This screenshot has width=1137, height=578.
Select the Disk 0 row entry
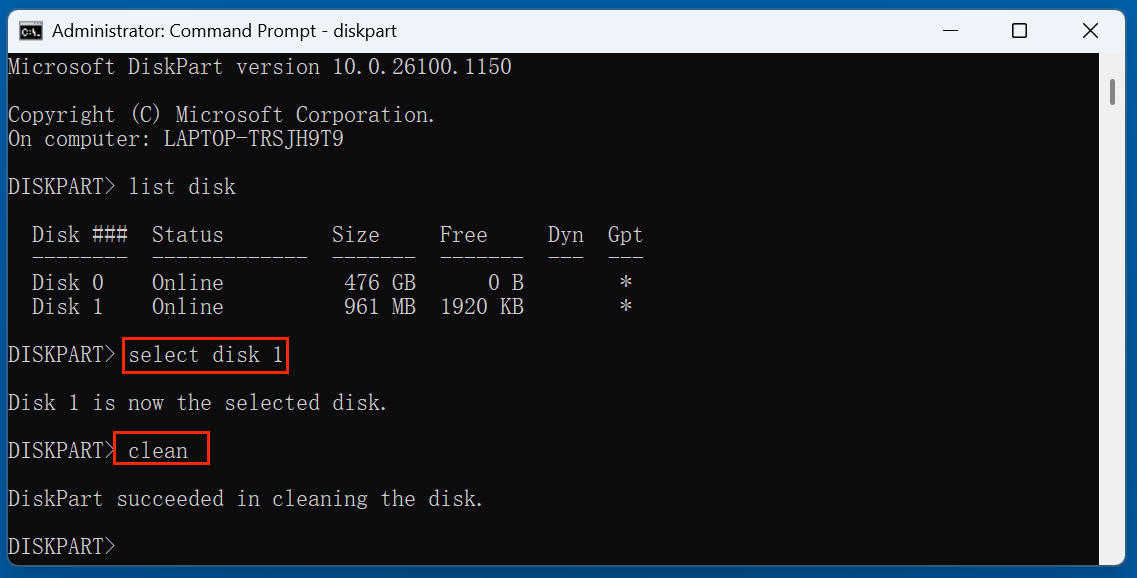(x=67, y=282)
